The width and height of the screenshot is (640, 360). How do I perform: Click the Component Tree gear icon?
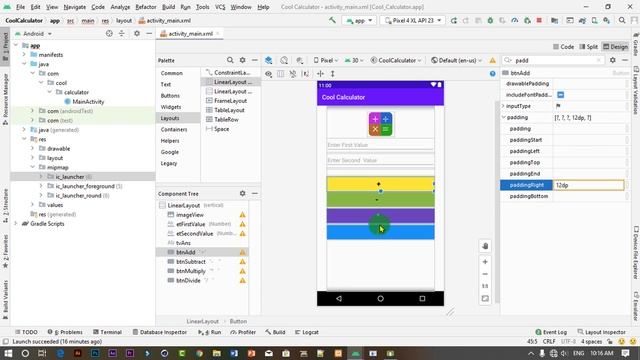(242, 193)
